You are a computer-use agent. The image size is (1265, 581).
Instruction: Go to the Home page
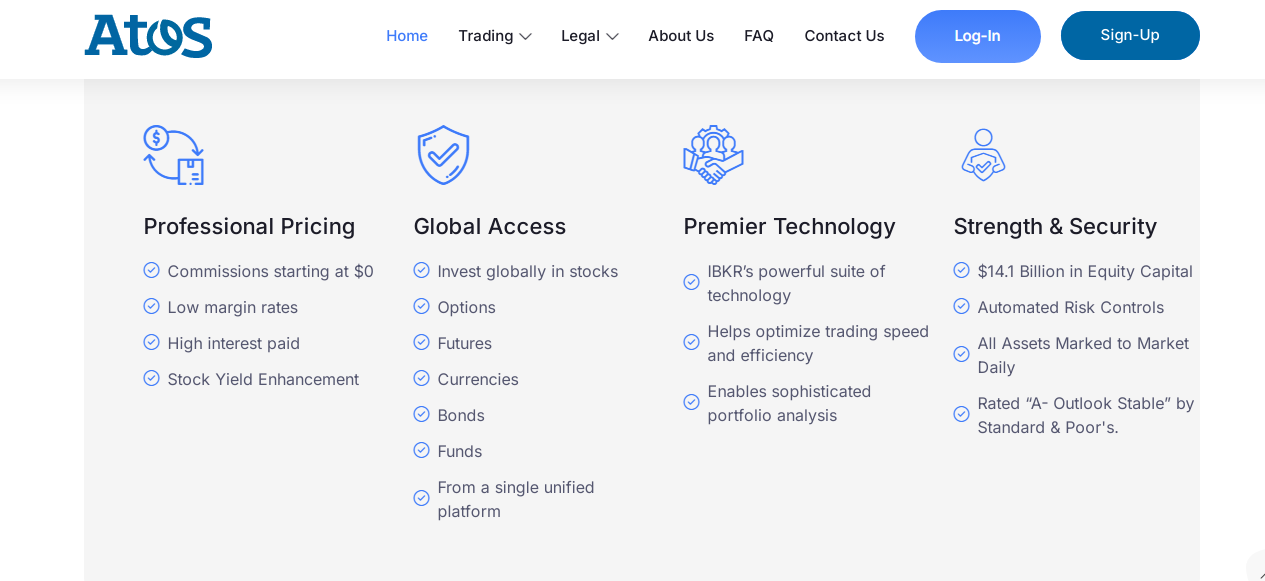click(x=407, y=36)
